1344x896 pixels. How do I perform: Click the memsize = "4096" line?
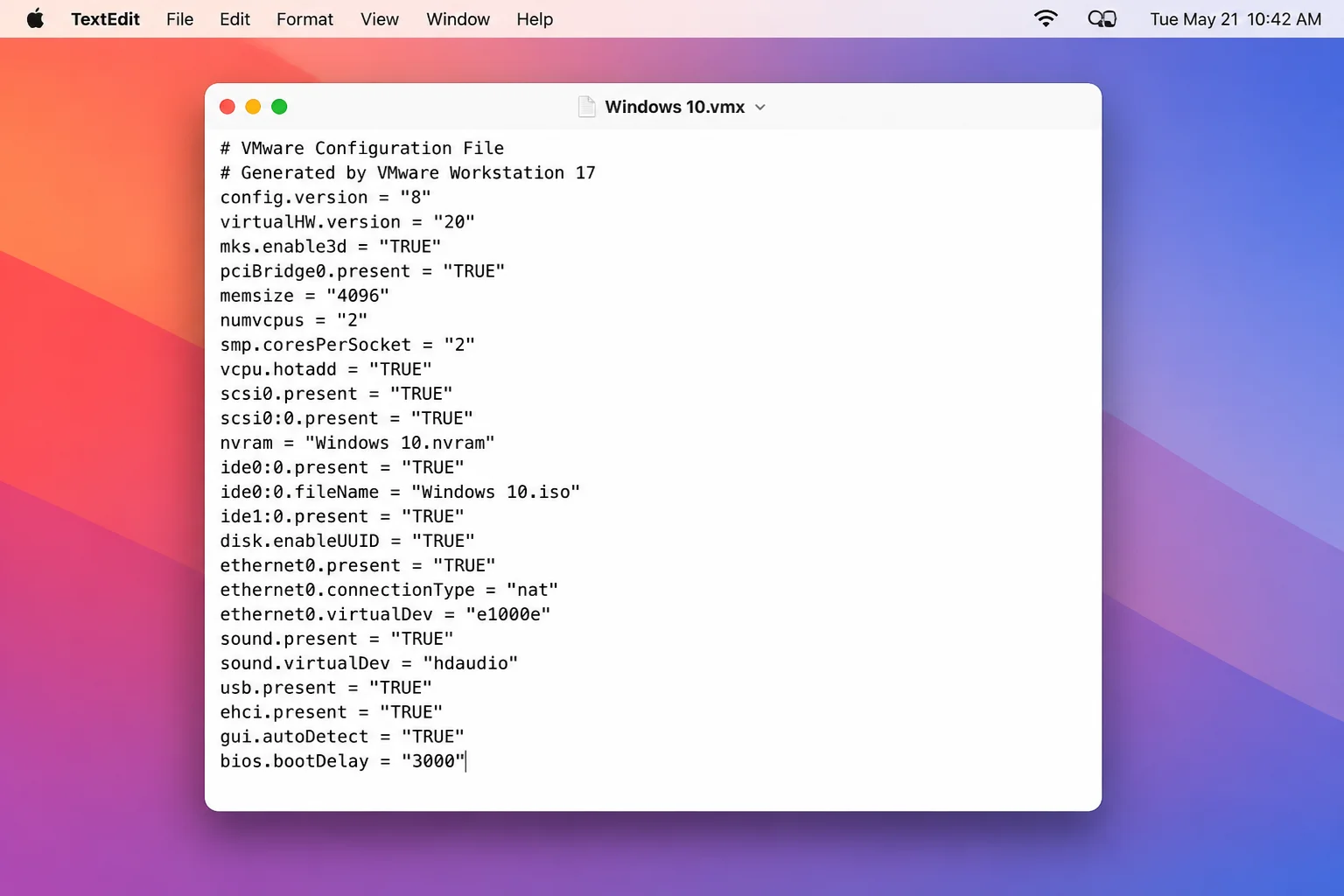(304, 295)
